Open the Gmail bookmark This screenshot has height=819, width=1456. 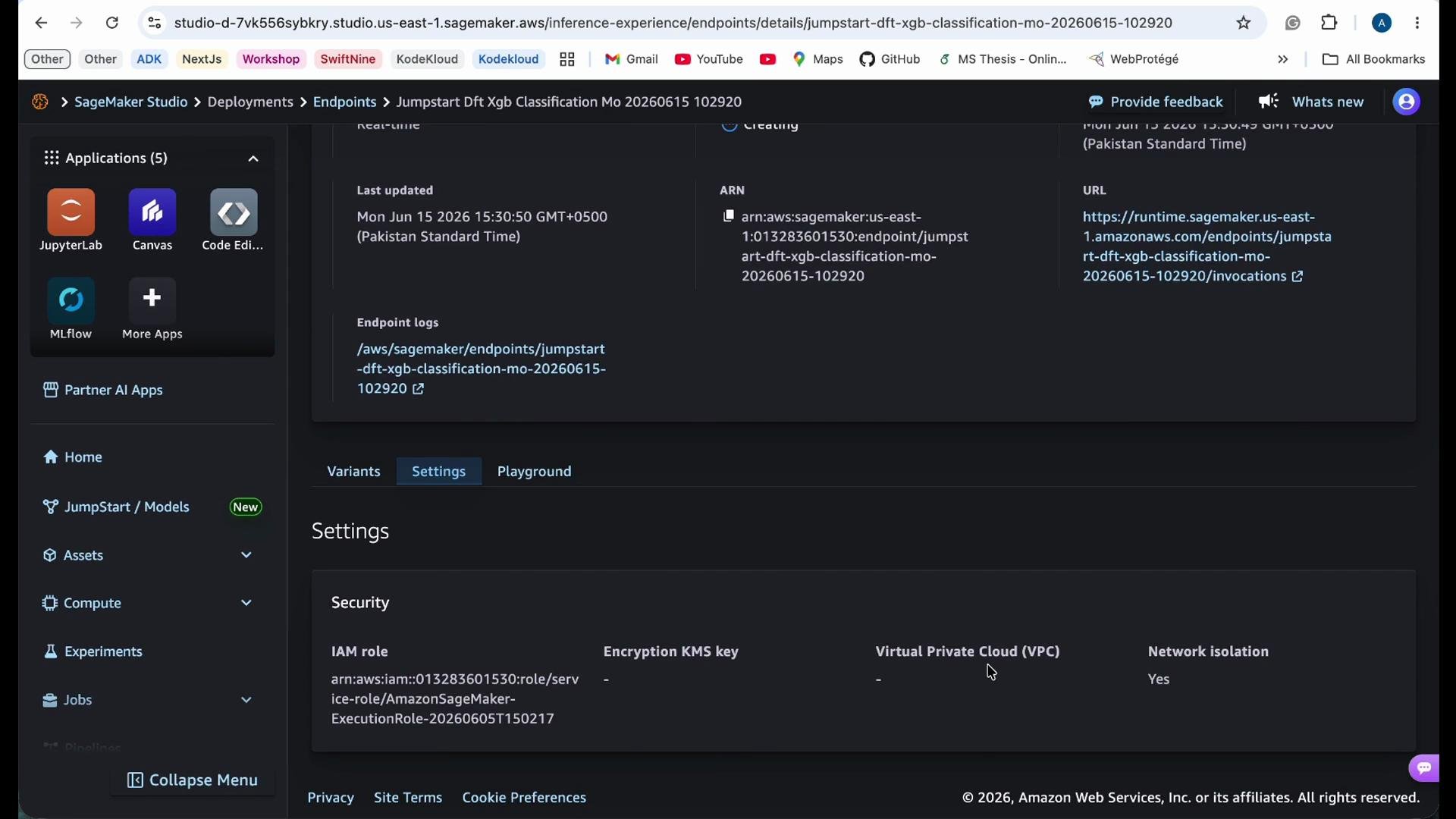[x=631, y=59]
